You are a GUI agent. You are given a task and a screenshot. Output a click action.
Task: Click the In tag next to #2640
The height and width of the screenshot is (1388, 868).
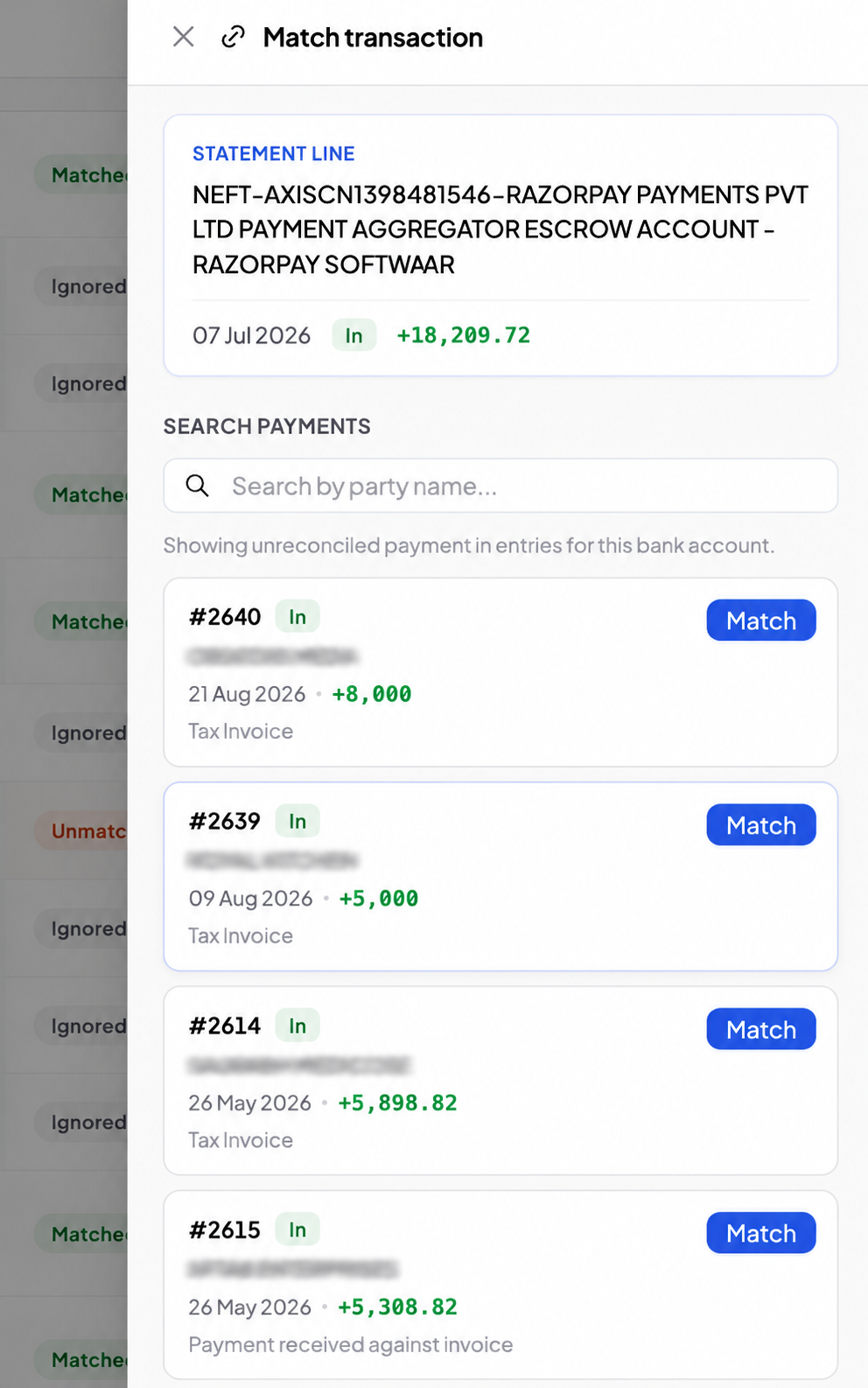(x=297, y=617)
